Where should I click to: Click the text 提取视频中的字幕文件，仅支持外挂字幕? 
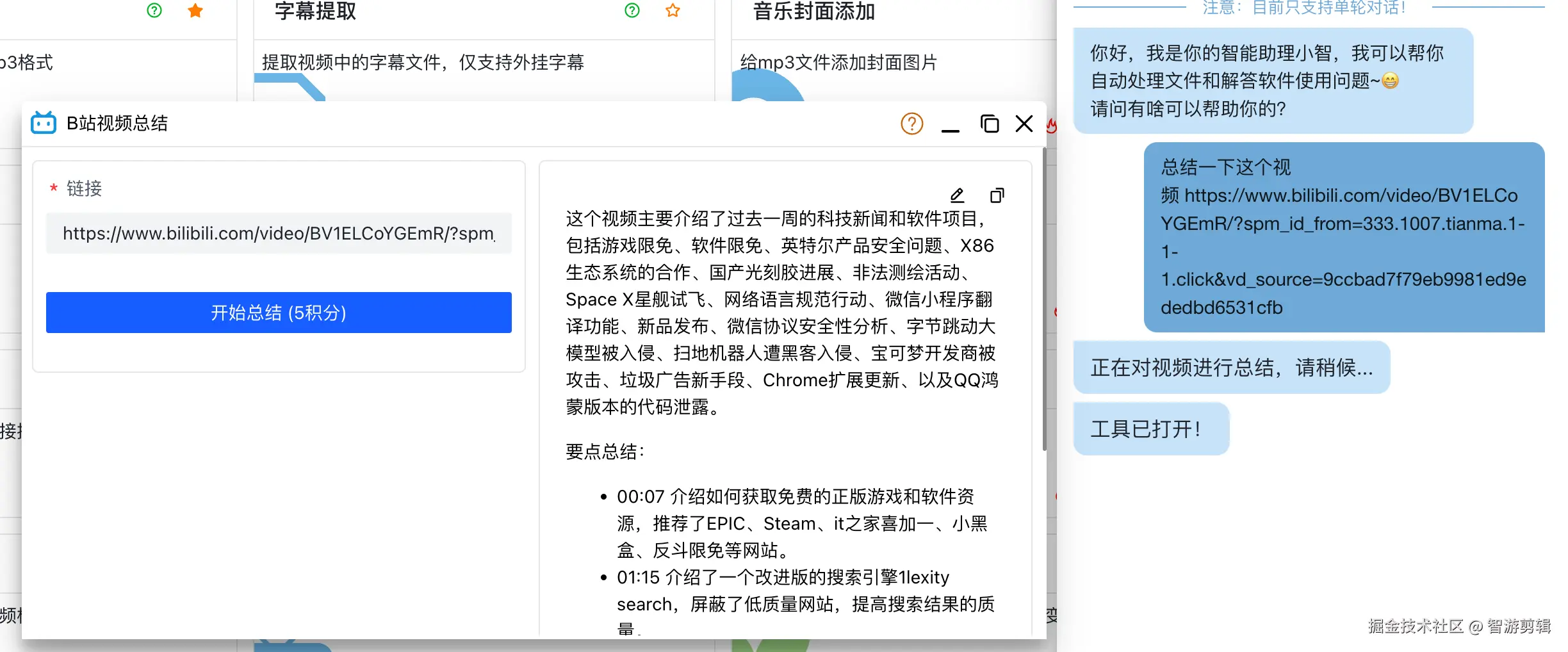pyautogui.click(x=423, y=62)
